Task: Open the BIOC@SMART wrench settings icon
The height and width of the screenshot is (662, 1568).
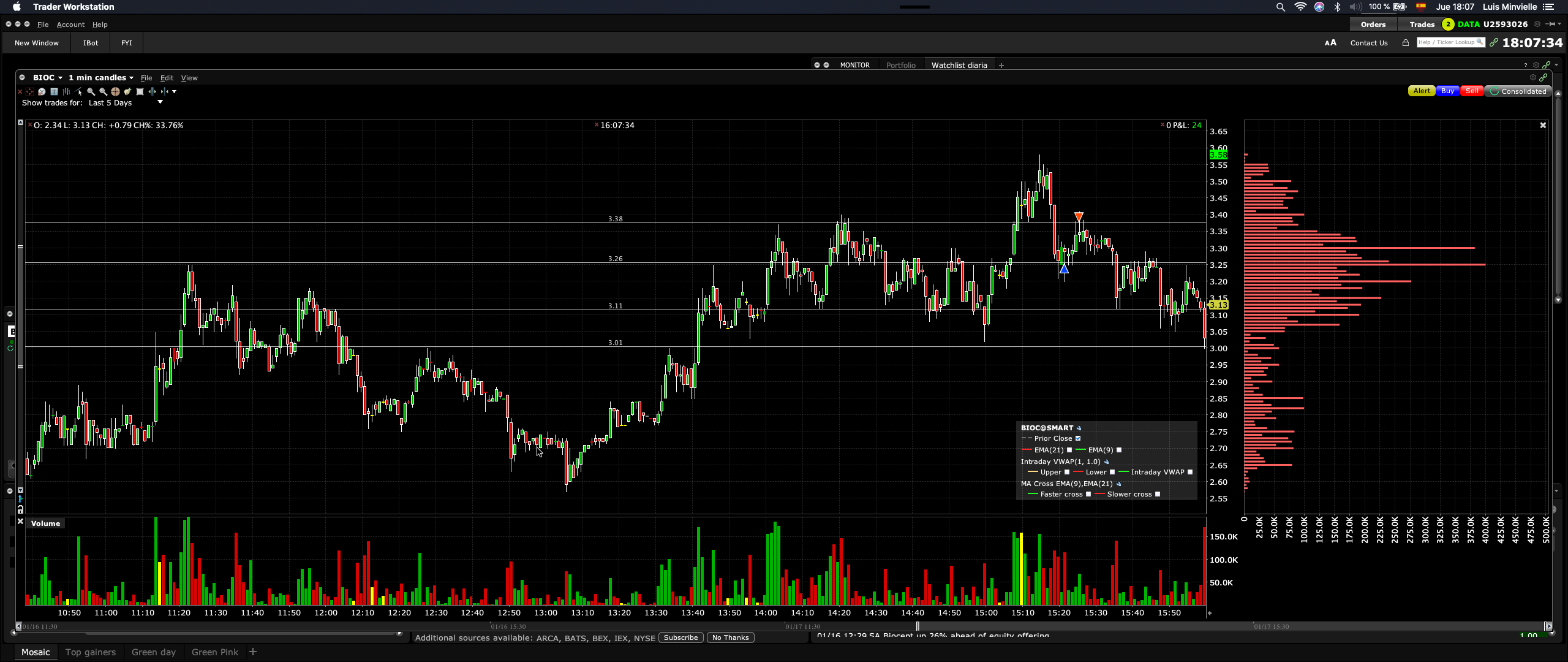Action: (x=1079, y=428)
